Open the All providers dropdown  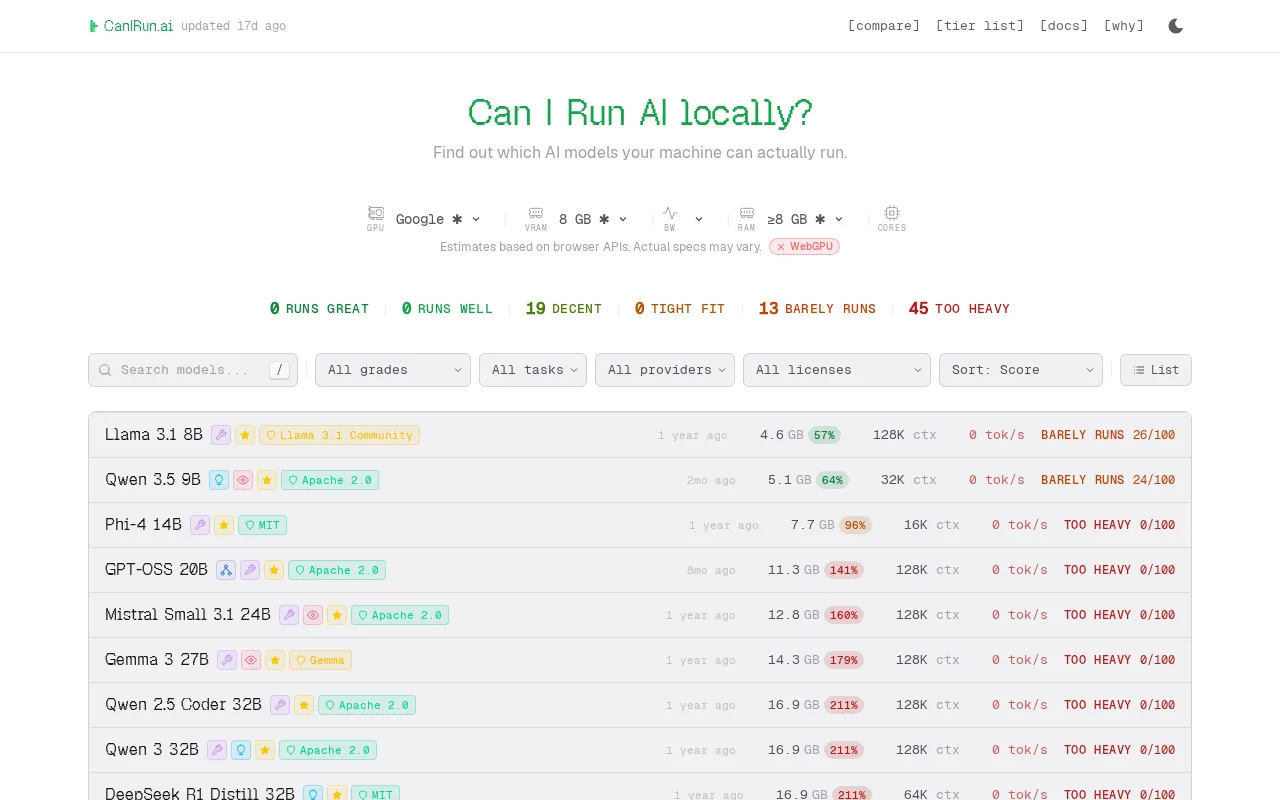point(665,370)
